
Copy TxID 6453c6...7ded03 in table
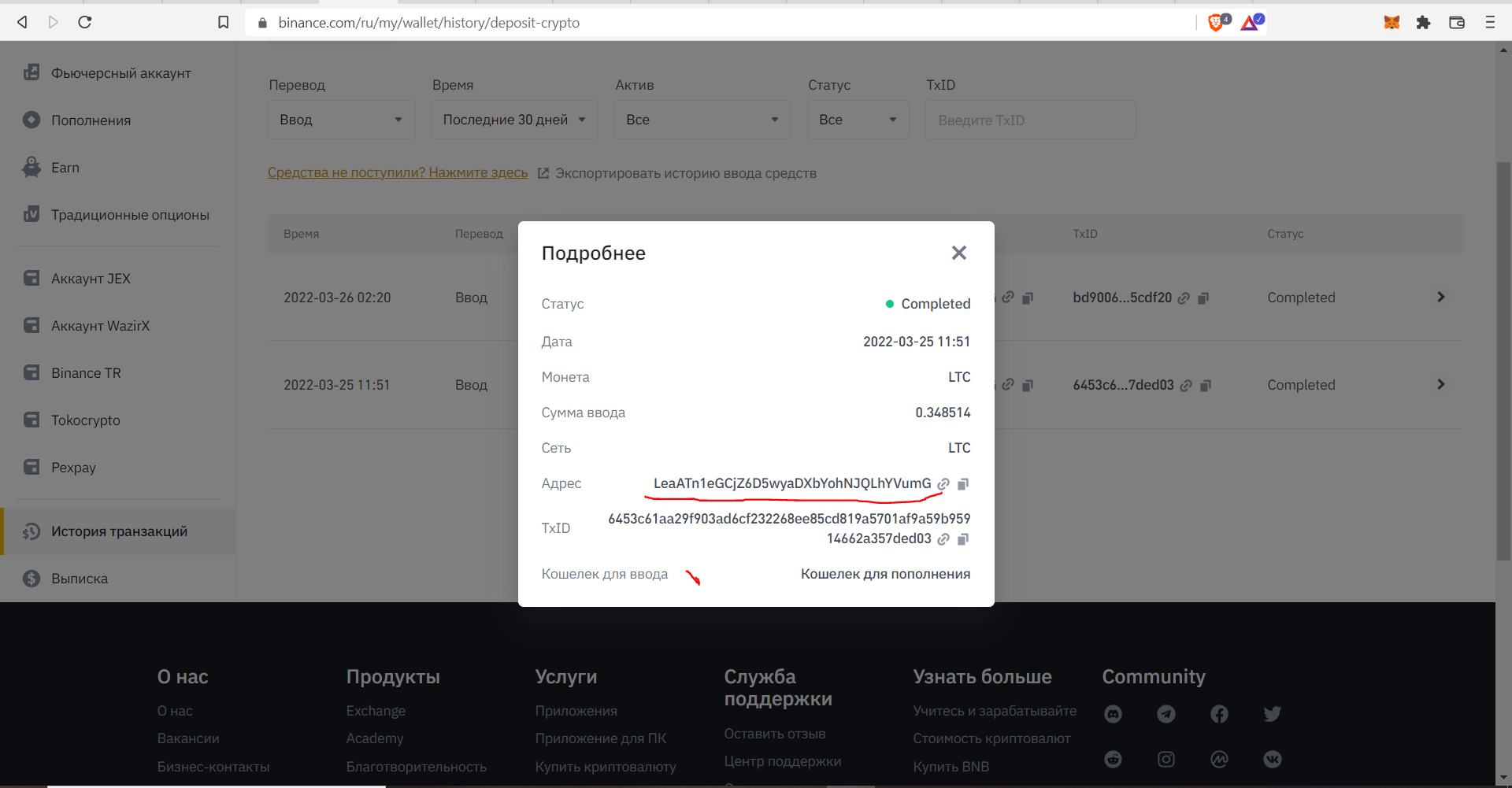click(1205, 386)
